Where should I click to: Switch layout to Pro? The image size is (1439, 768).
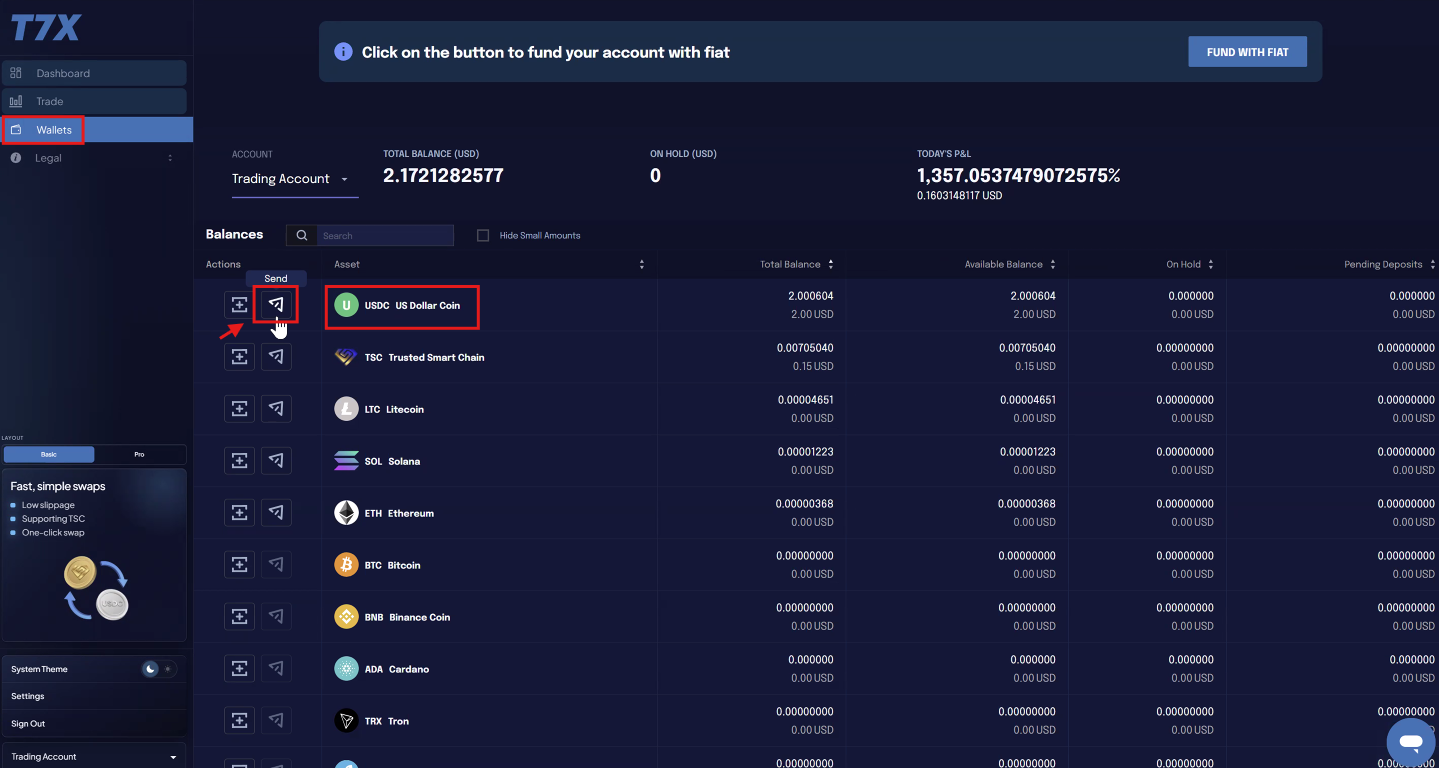pyautogui.click(x=139, y=454)
